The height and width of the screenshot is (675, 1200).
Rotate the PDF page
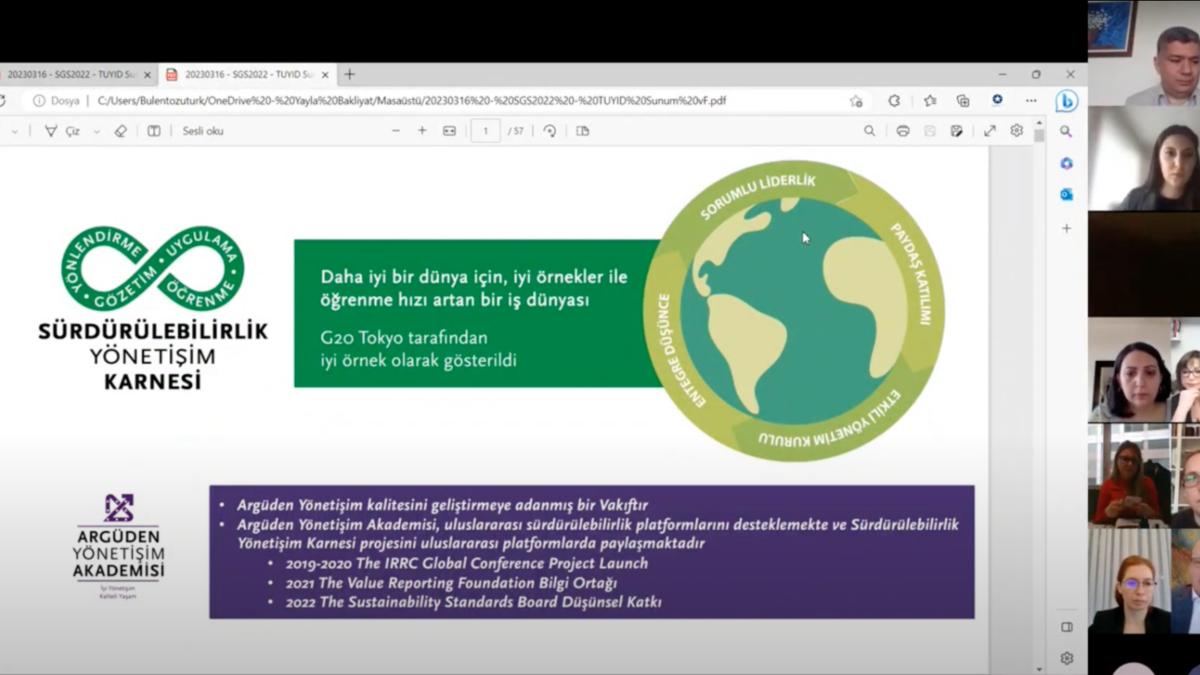click(550, 131)
